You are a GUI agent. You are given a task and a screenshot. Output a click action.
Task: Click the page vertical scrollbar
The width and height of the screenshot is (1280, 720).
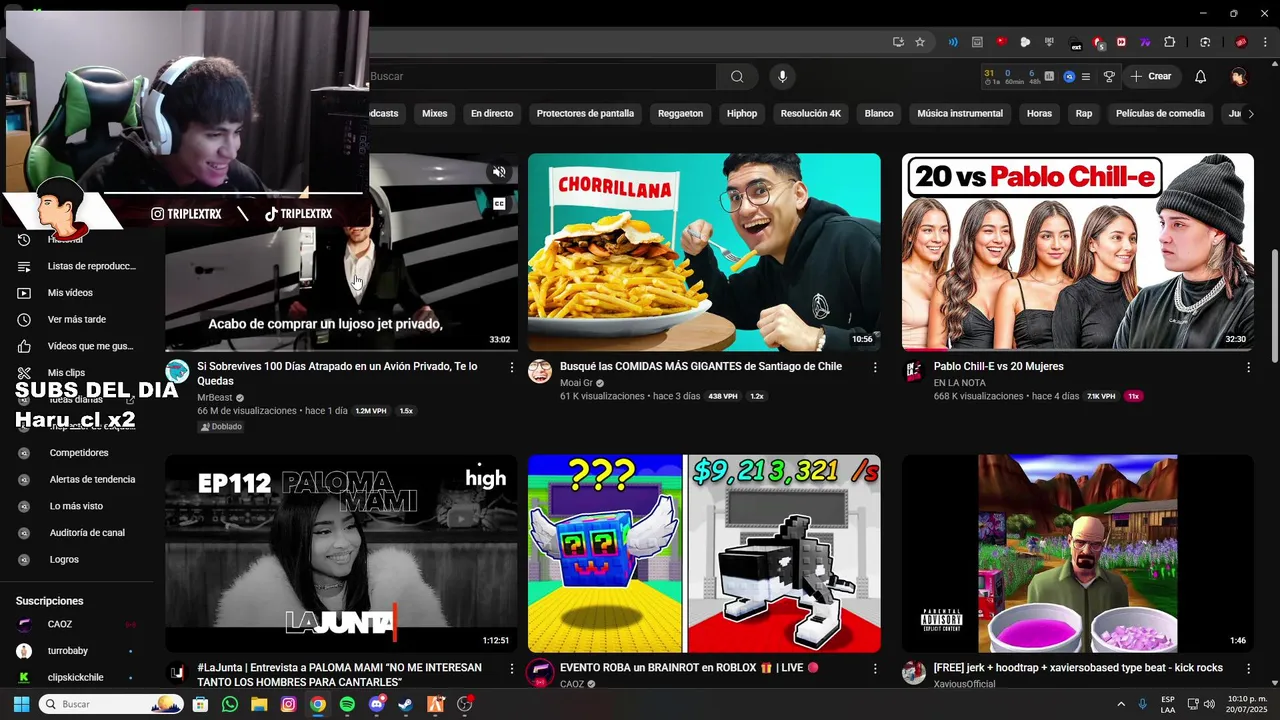(1274, 305)
